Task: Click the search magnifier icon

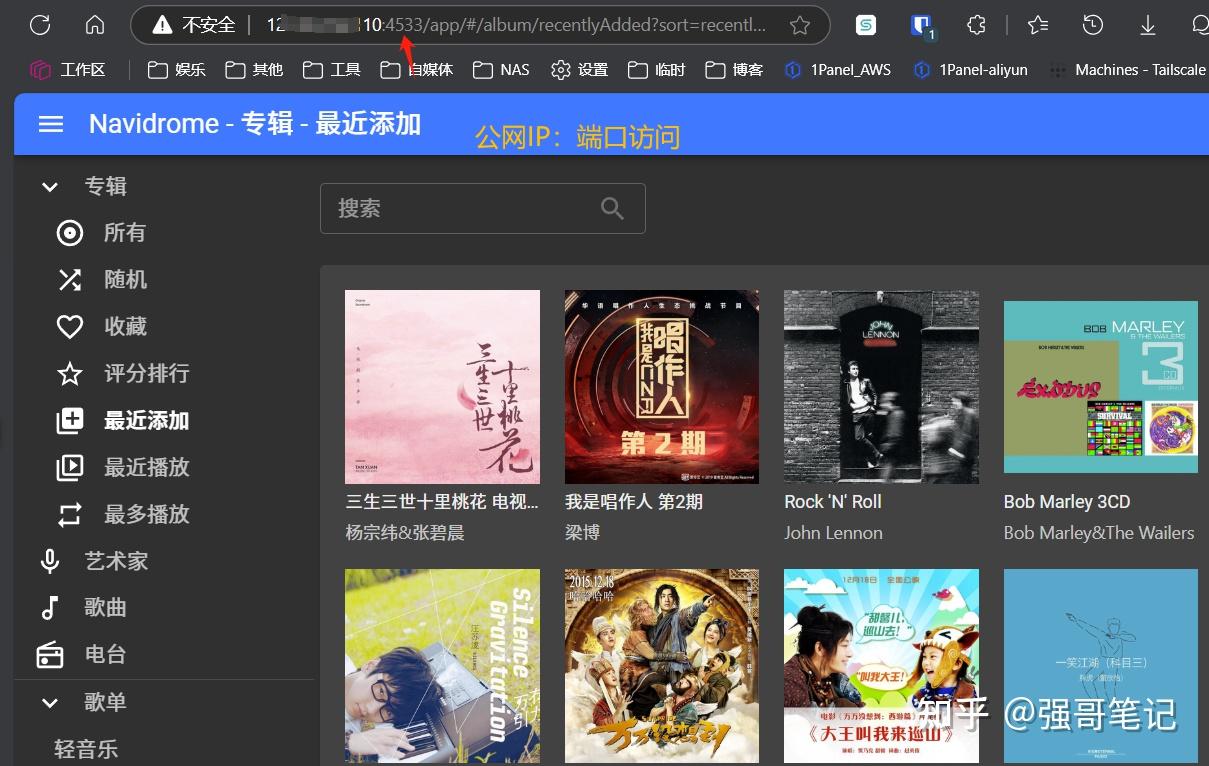Action: 612,208
